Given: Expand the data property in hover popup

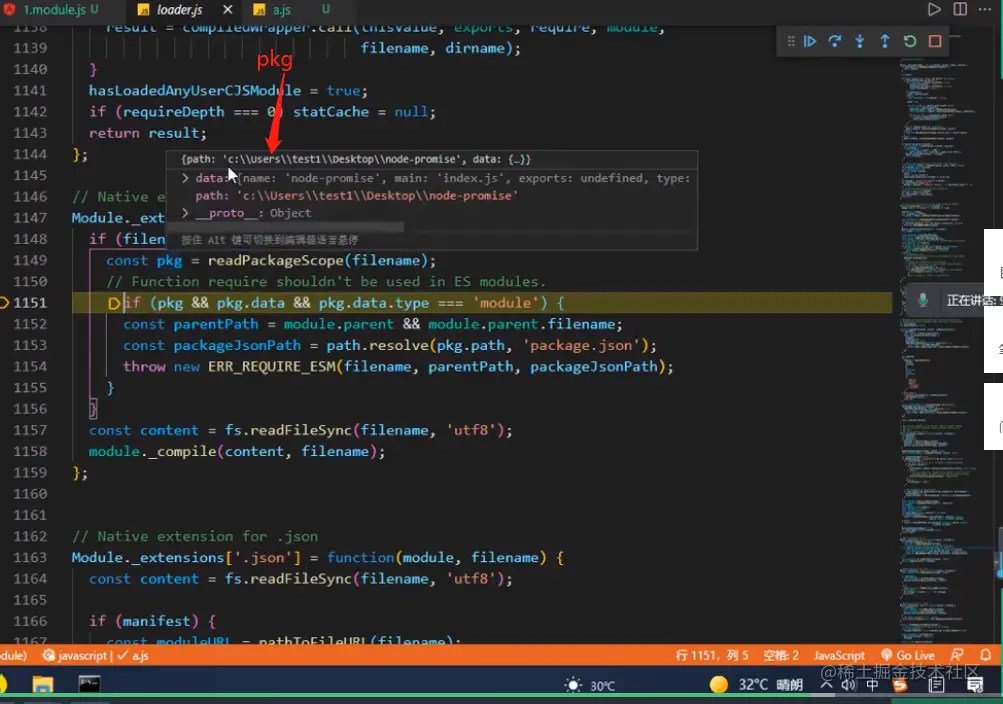Looking at the screenshot, I should tap(186, 178).
